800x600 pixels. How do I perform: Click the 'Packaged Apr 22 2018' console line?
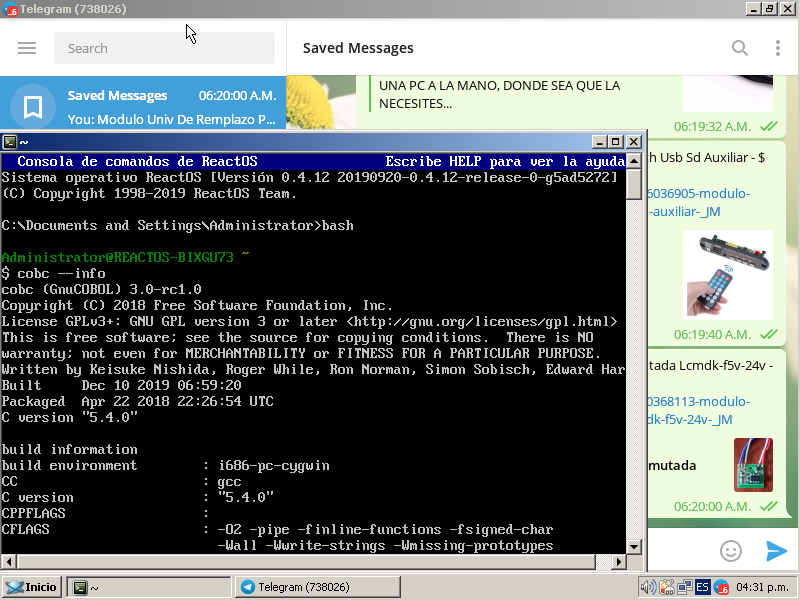pyautogui.click(x=137, y=402)
